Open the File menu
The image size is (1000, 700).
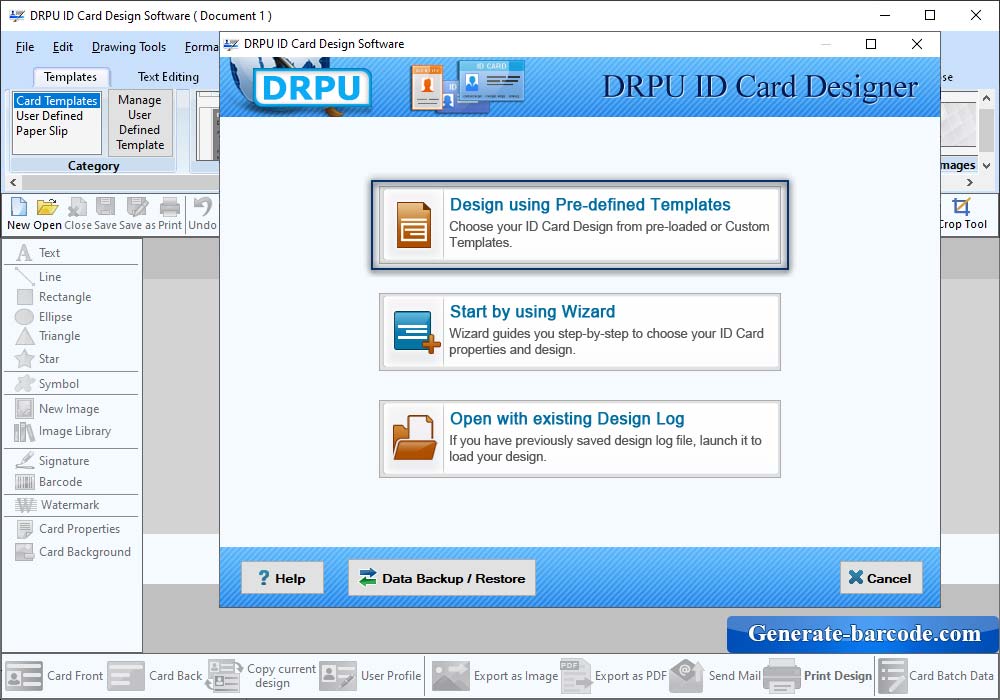25,47
